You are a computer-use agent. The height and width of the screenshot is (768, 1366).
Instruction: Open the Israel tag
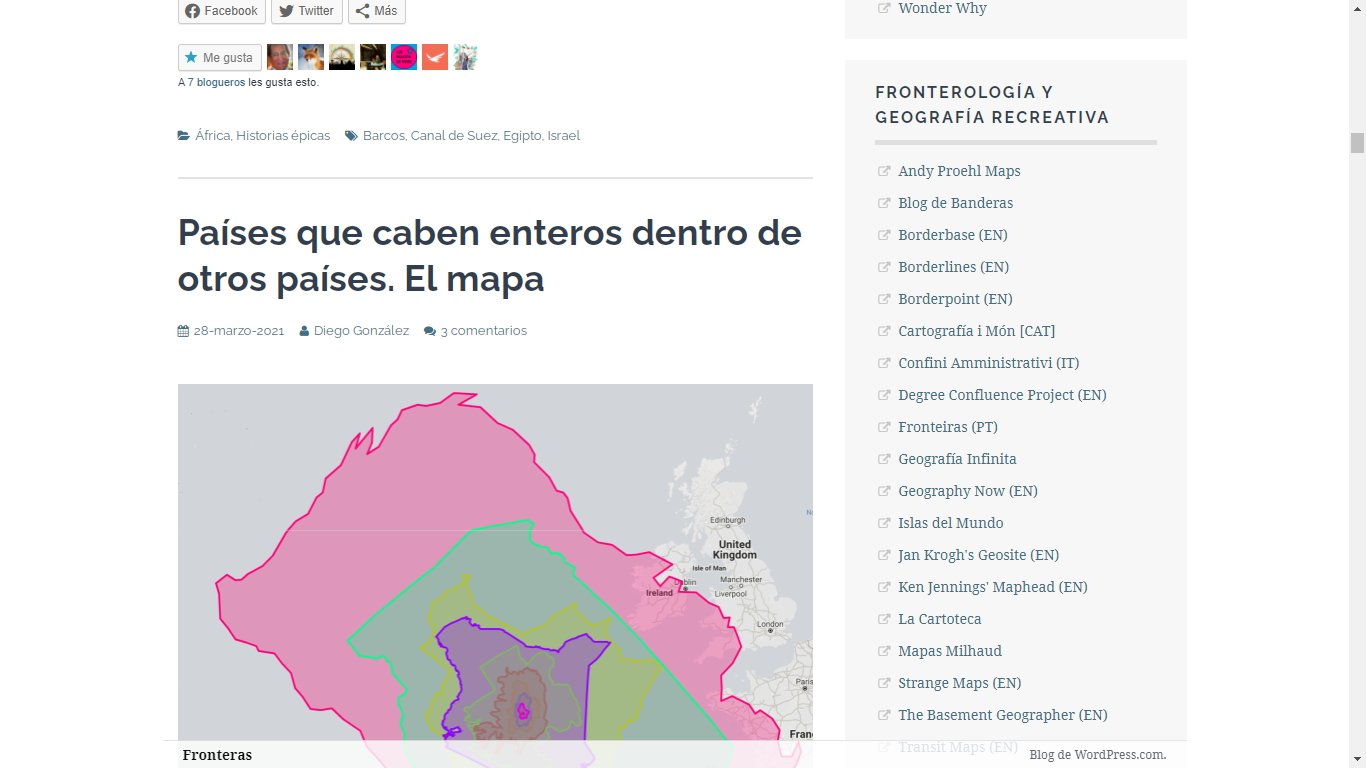pyautogui.click(x=564, y=136)
